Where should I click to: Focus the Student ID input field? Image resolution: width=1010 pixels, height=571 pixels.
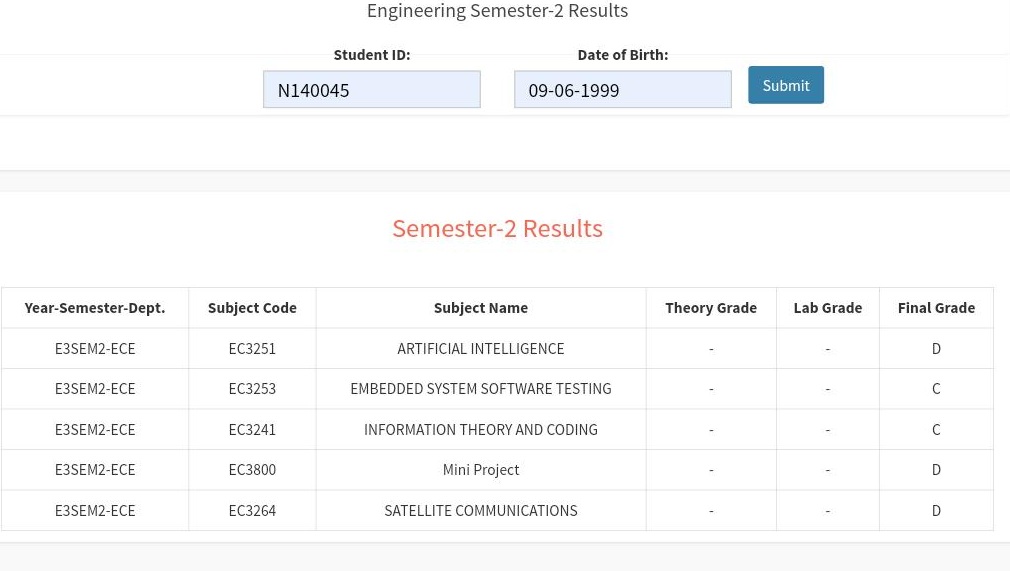coord(372,90)
